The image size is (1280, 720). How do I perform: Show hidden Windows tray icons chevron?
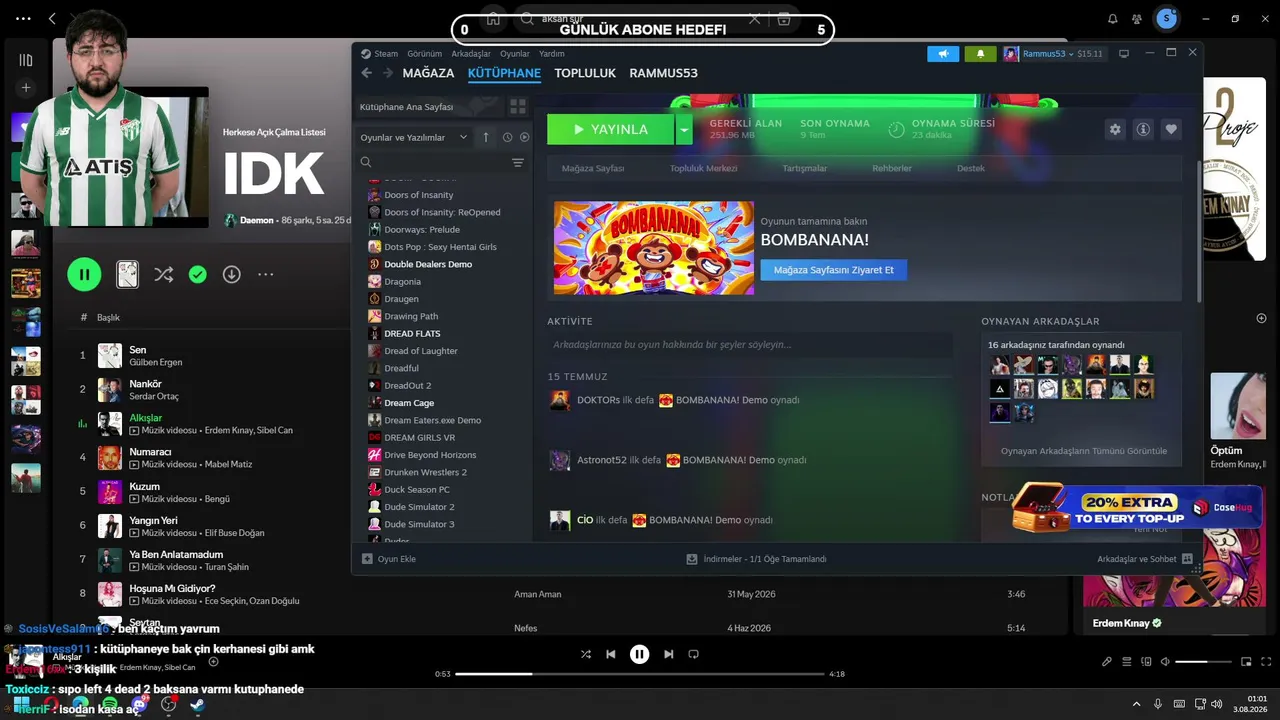tap(1136, 704)
